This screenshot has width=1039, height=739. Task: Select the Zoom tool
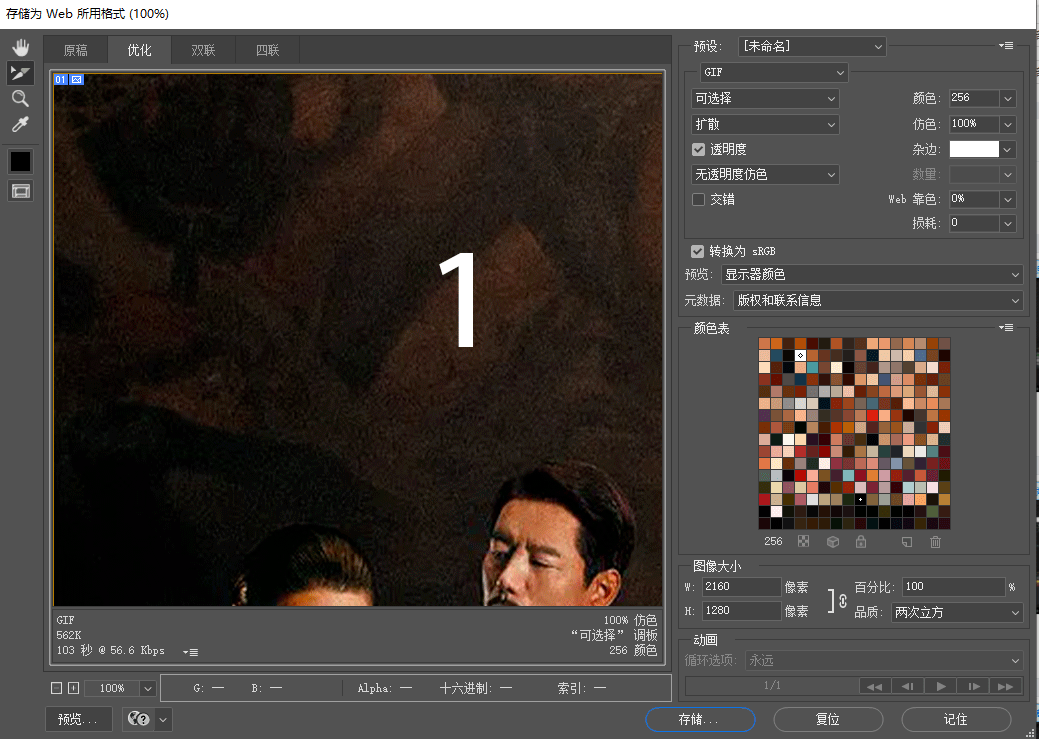pyautogui.click(x=20, y=98)
